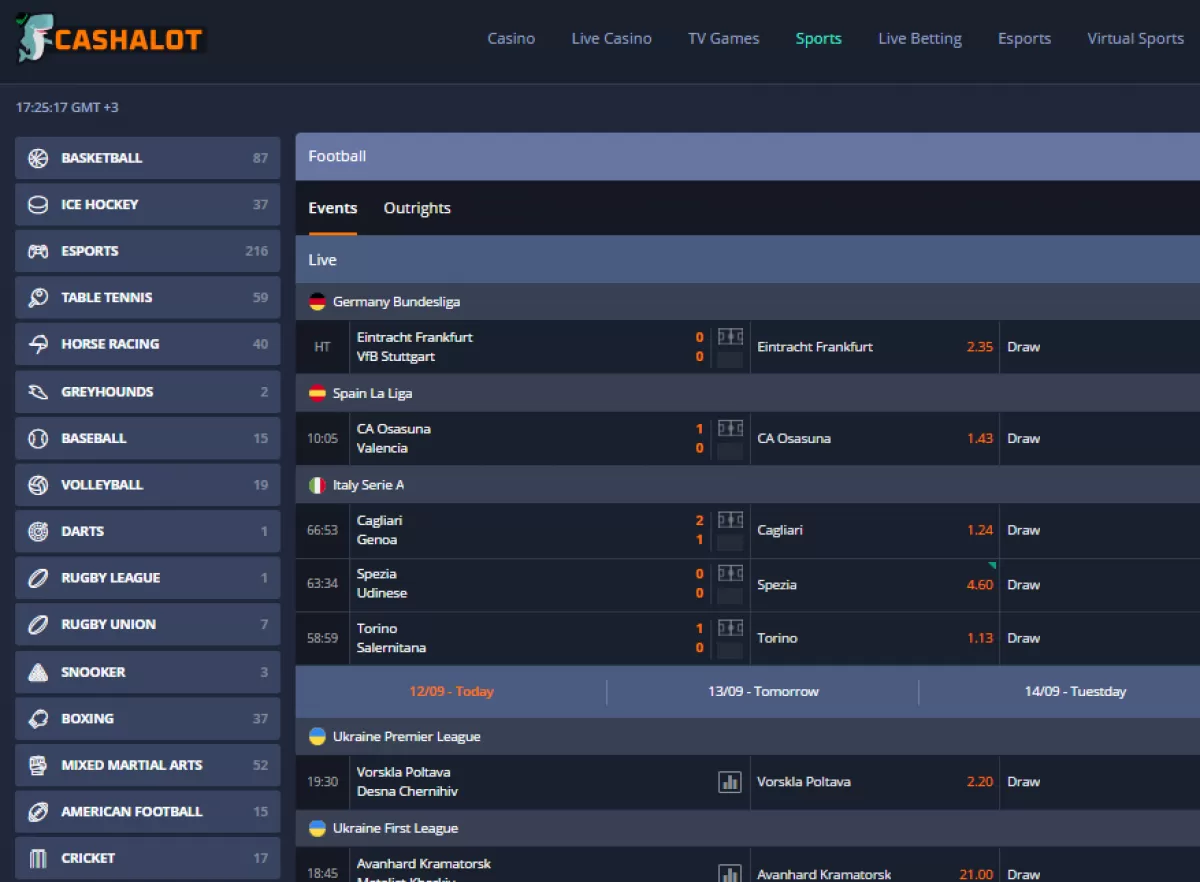1200x882 pixels.
Task: Switch to the Outrights tab
Action: (x=417, y=208)
